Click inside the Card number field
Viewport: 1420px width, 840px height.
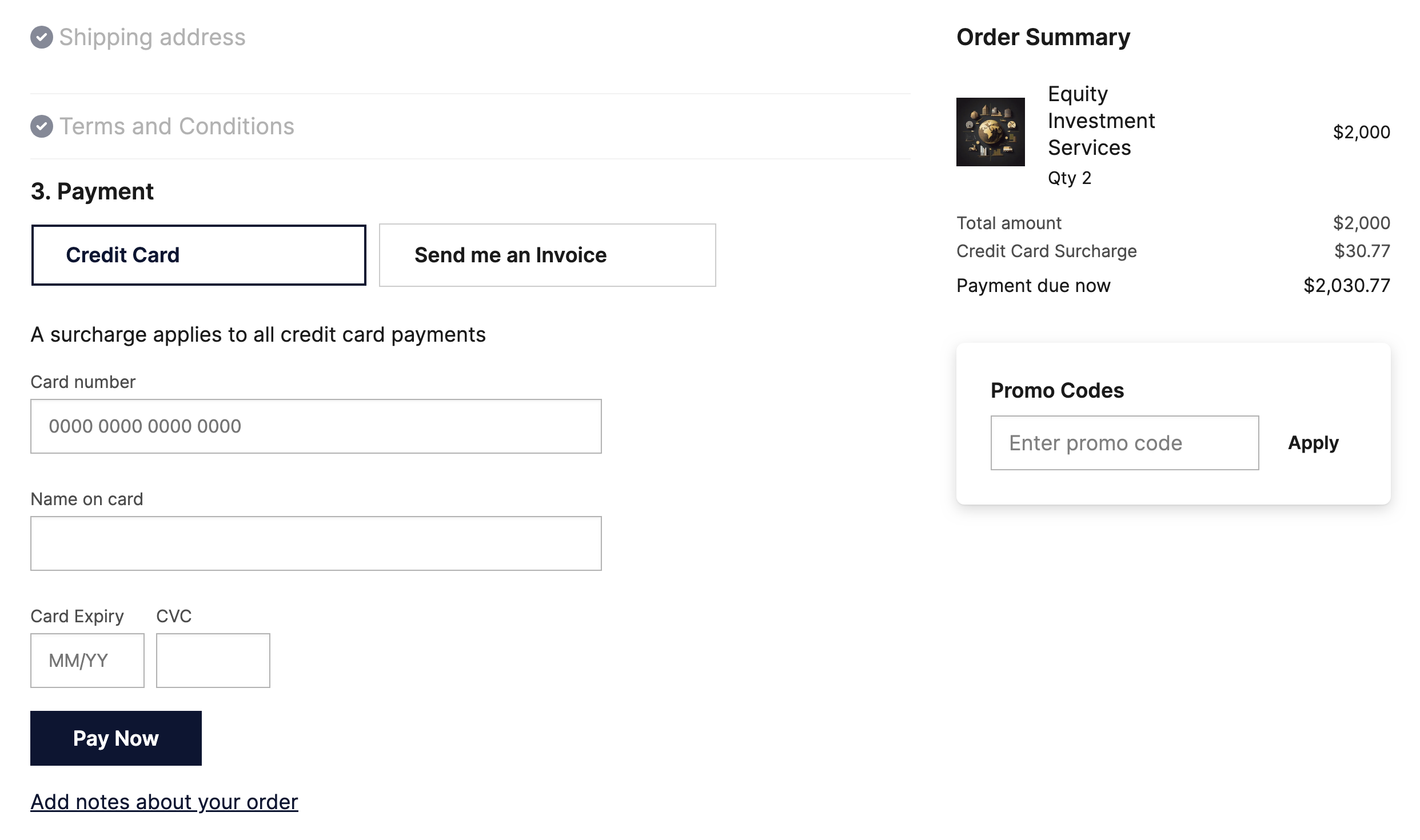pyautogui.click(x=316, y=426)
